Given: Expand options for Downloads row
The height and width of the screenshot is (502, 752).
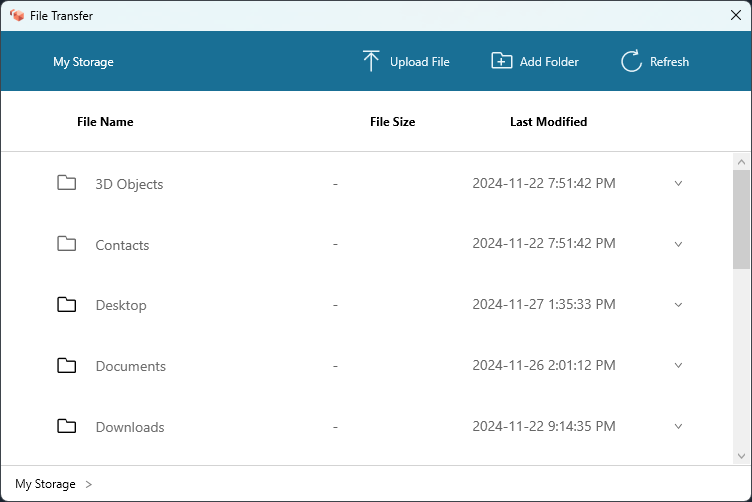Looking at the screenshot, I should point(678,426).
